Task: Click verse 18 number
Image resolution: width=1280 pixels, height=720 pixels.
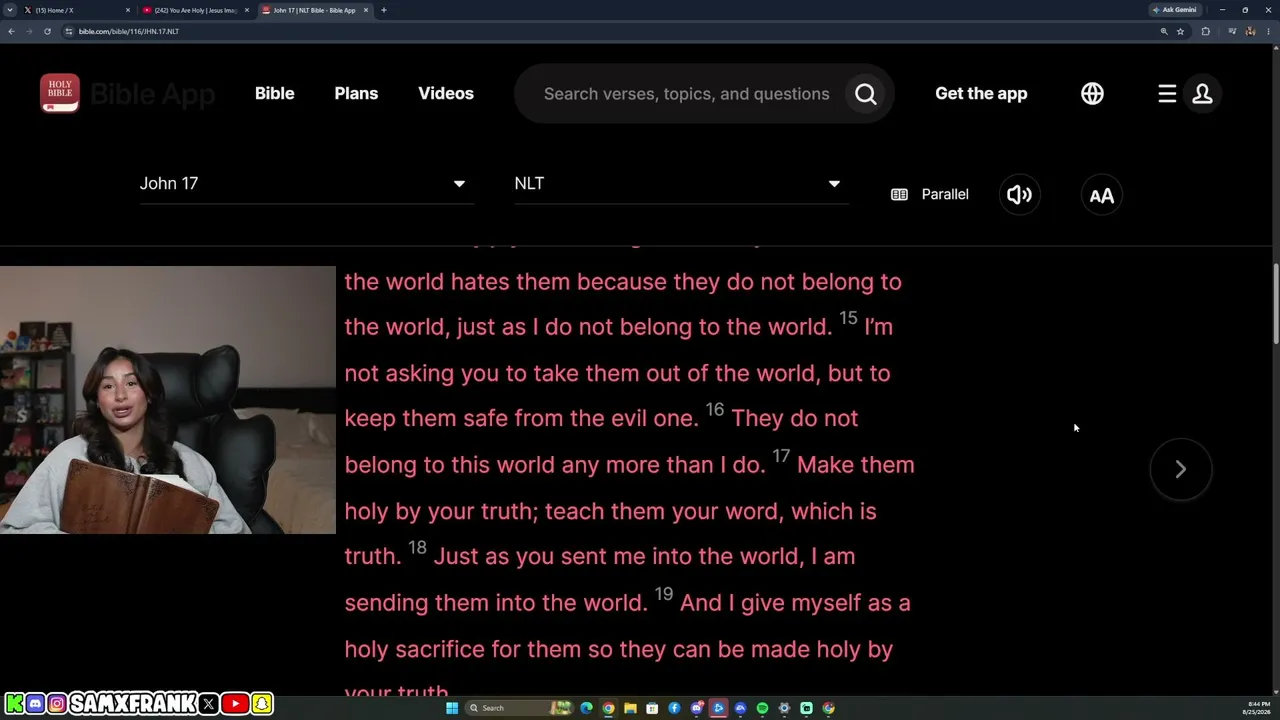Action: pos(417,547)
